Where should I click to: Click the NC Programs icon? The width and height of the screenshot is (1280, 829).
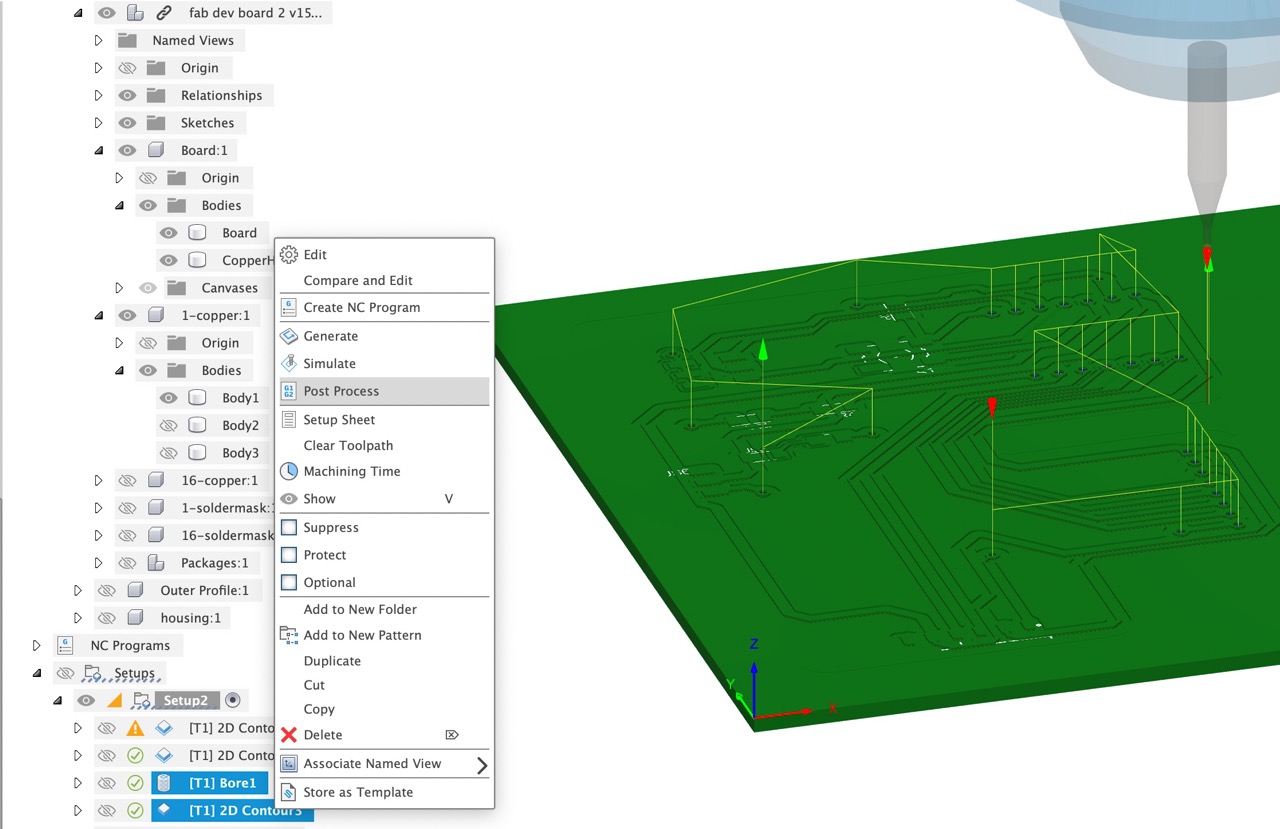coord(65,645)
